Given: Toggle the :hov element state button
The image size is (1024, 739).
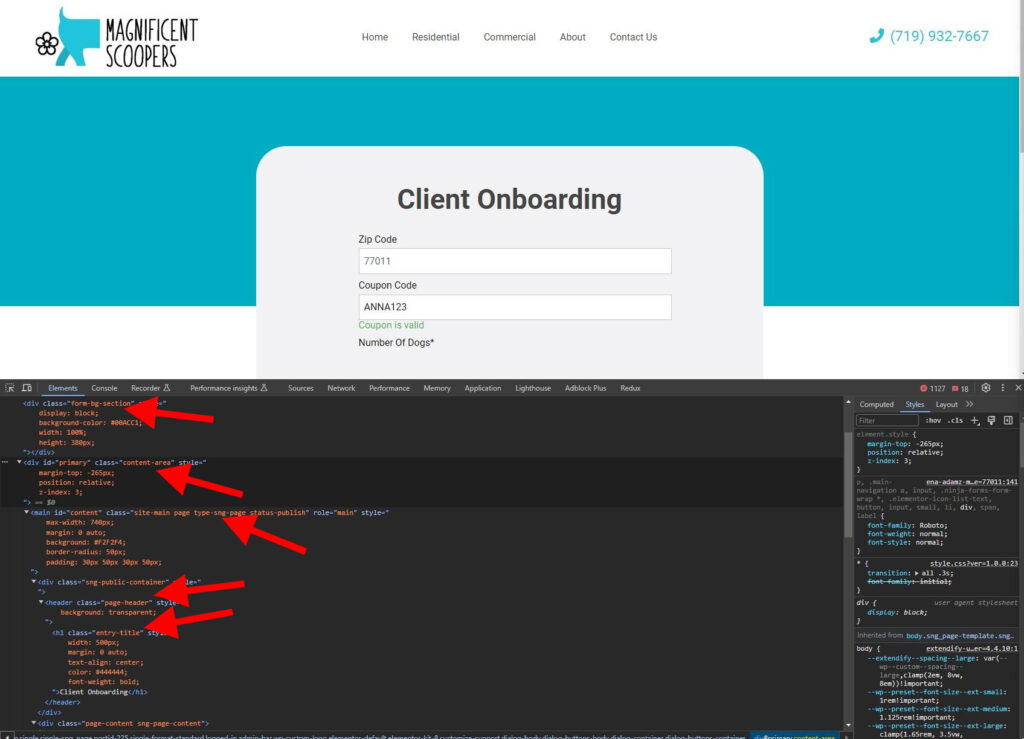Looking at the screenshot, I should pyautogui.click(x=933, y=421).
